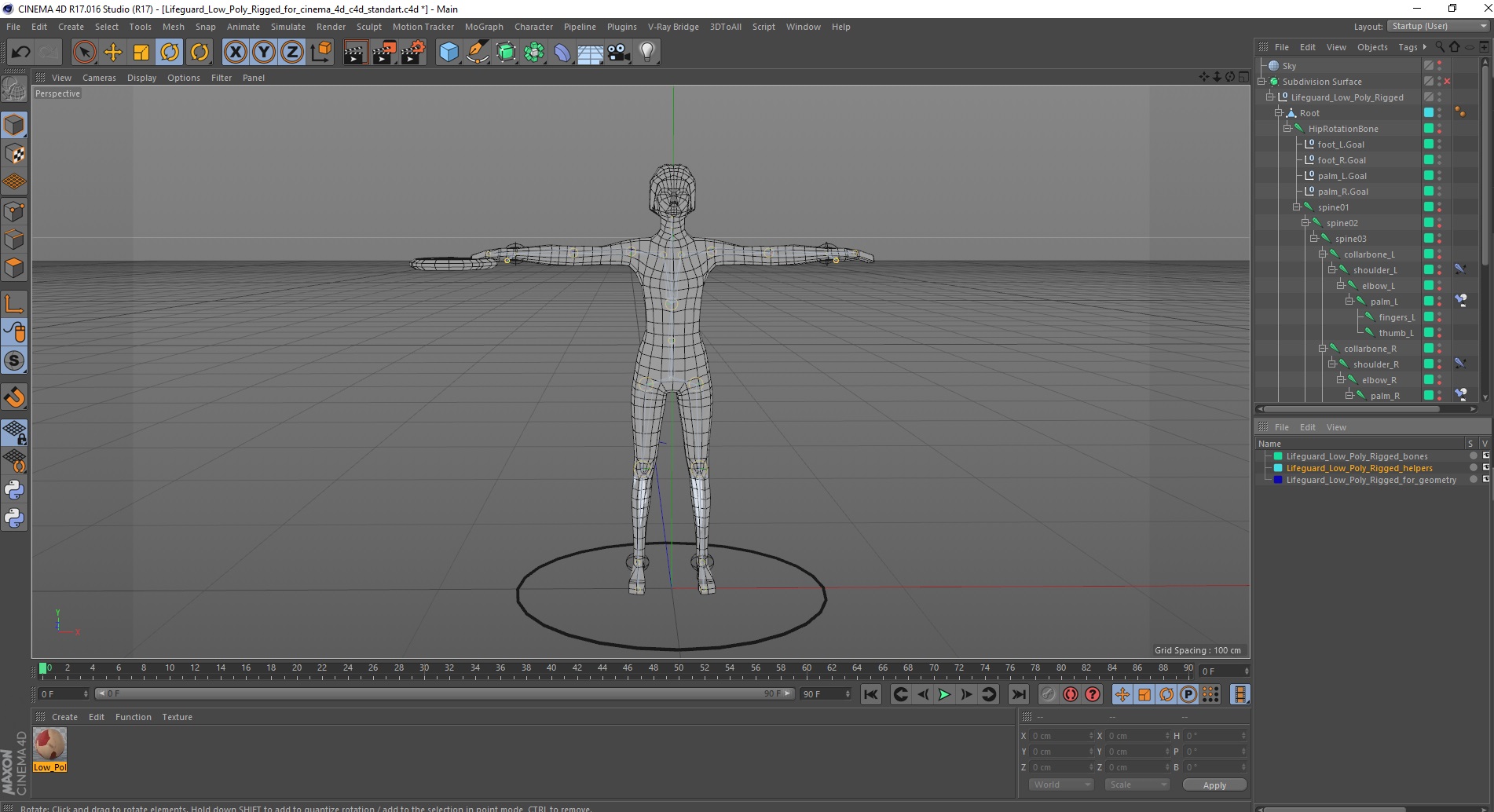Activate the Move tool

(x=113, y=53)
